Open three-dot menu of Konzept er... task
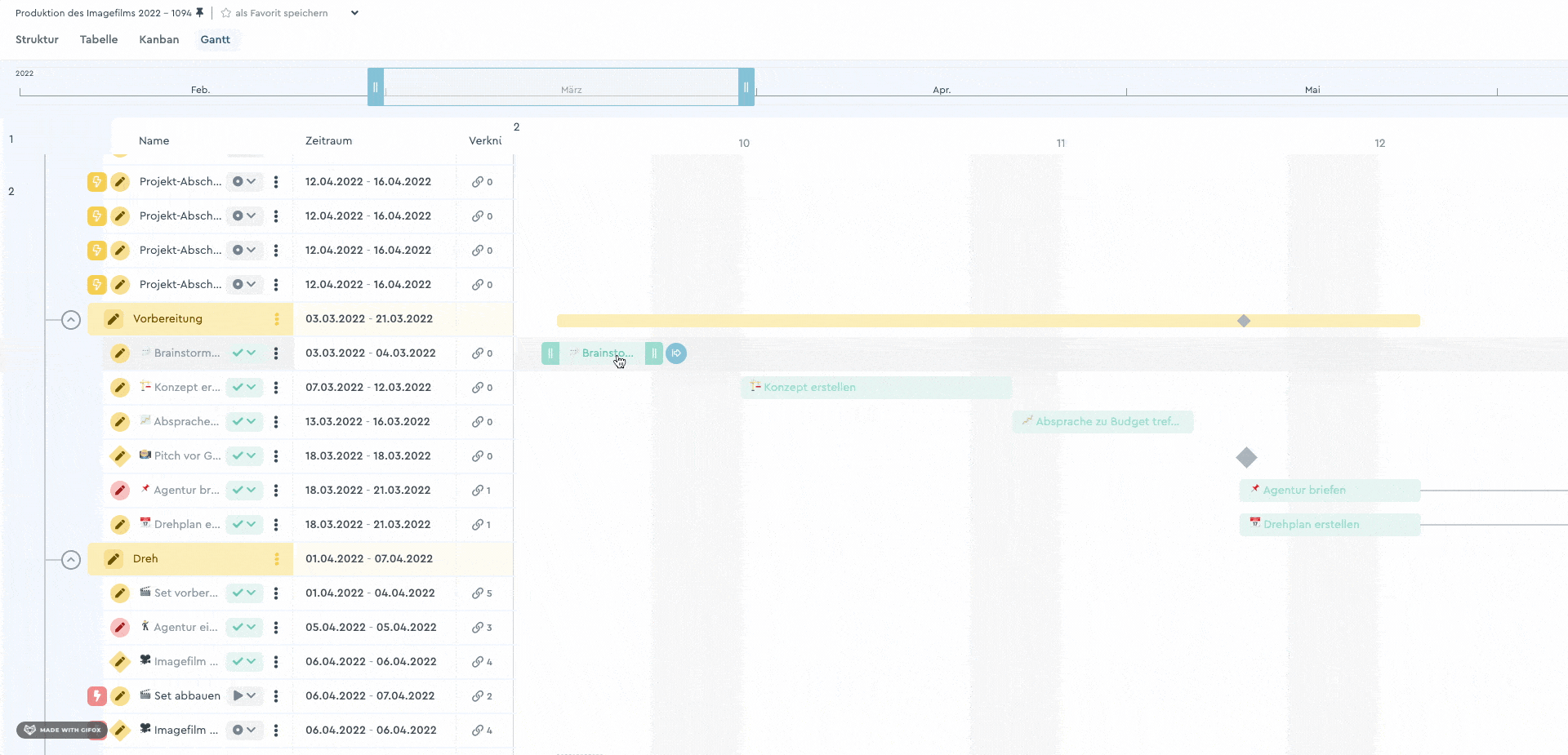This screenshot has width=1568, height=755. (276, 388)
